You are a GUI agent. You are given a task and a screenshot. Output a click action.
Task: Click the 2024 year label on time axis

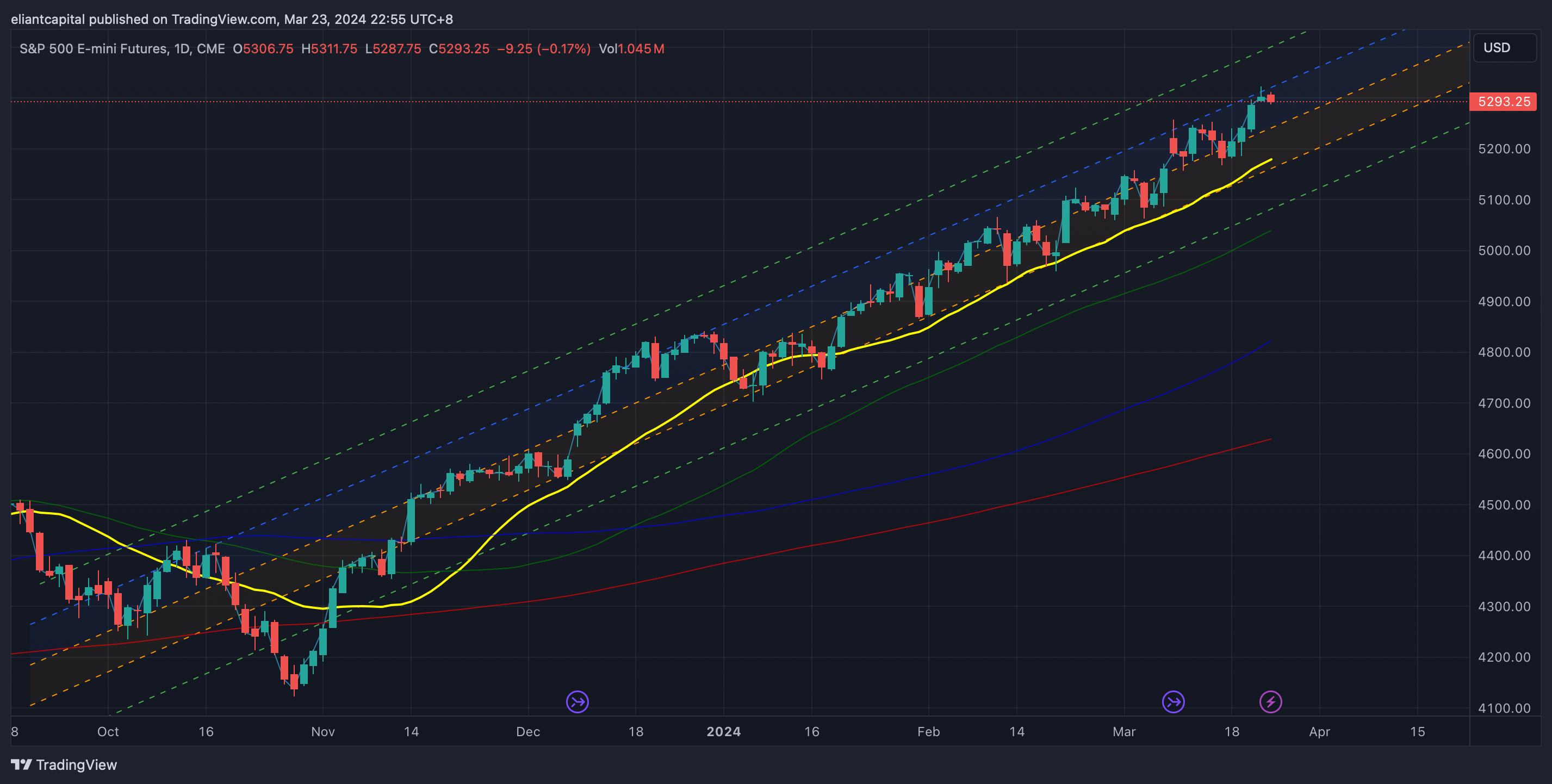pos(723,732)
